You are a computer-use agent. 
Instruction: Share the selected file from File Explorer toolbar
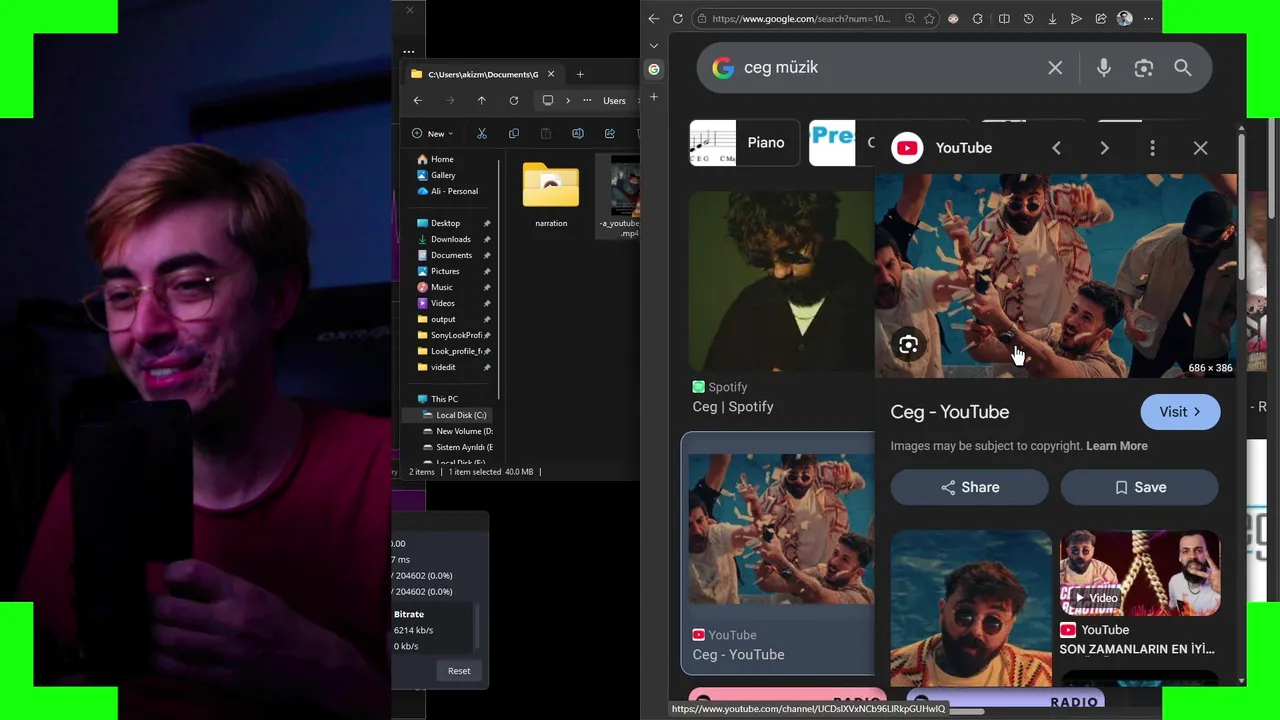[x=609, y=133]
